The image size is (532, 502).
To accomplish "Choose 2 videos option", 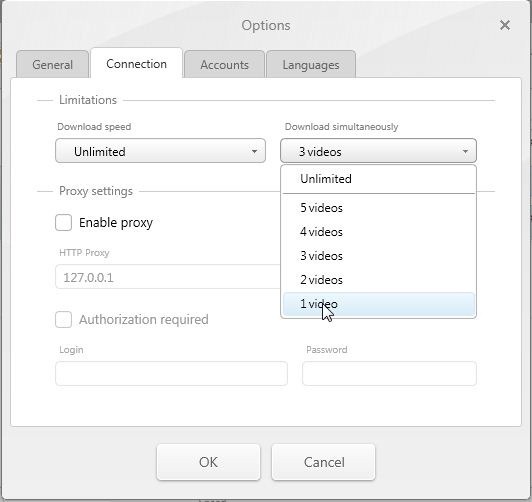I will (378, 280).
